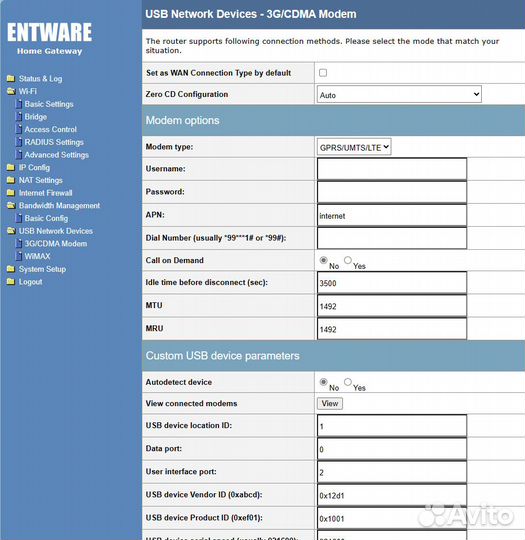
Task: Click the page icon beside Bridge
Action: 19,116
